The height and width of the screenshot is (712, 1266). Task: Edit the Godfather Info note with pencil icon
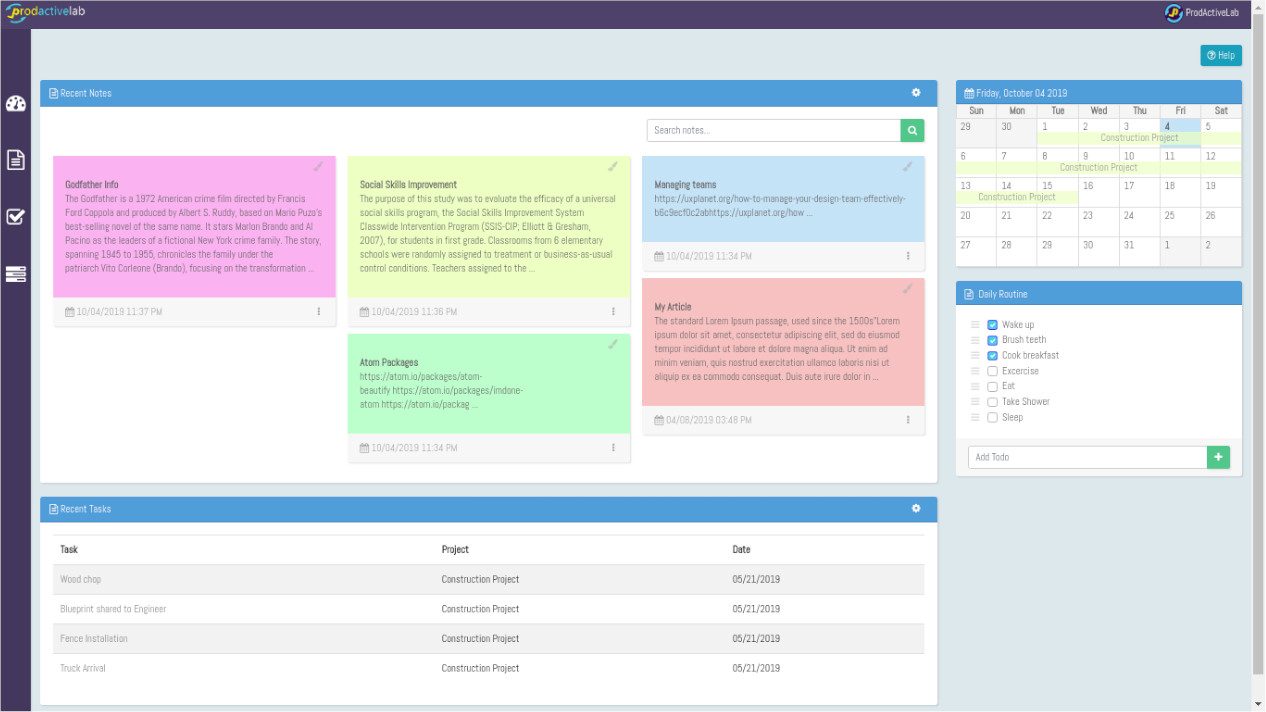(x=319, y=166)
